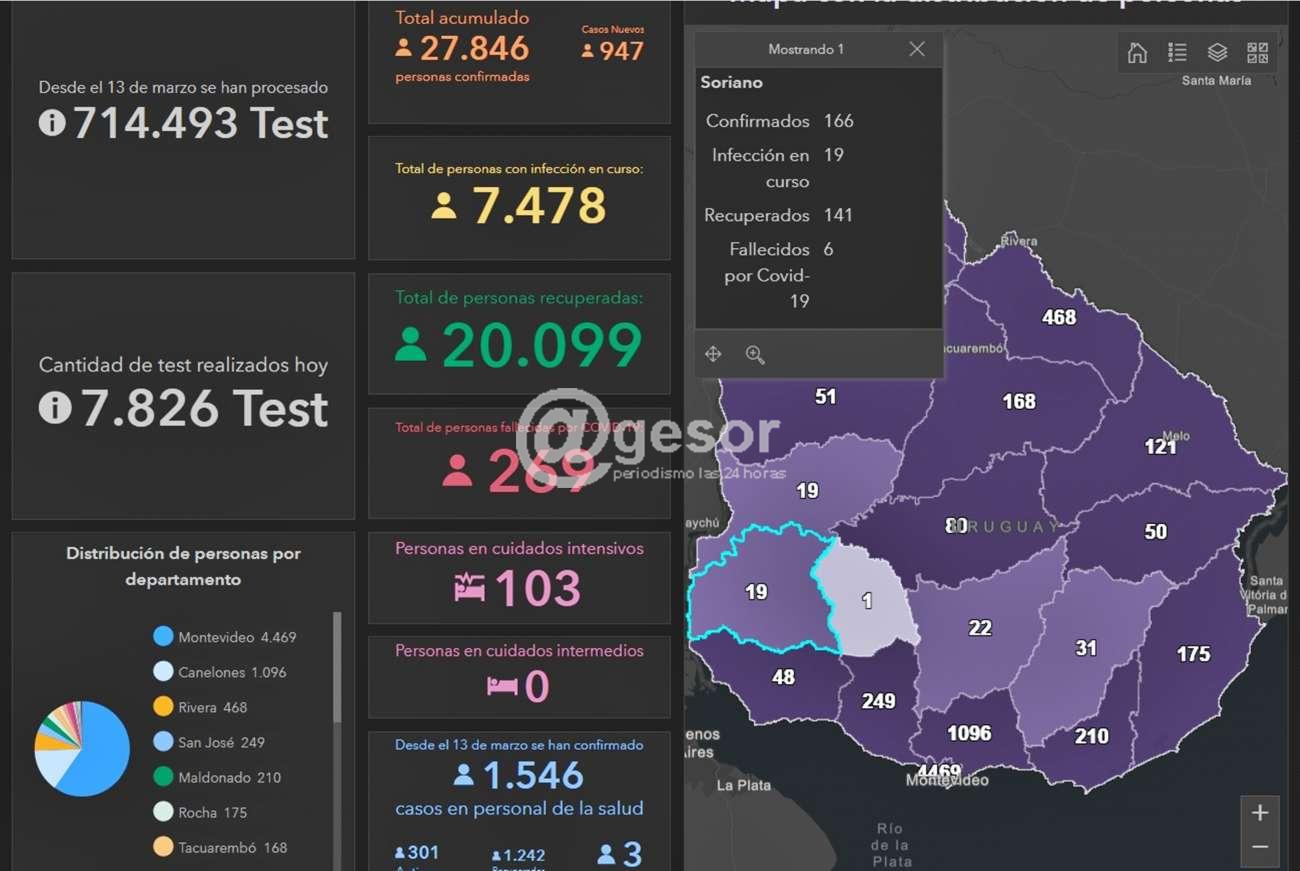Open the basemap gallery grid icon
Image resolution: width=1300 pixels, height=871 pixels.
[x=1257, y=53]
